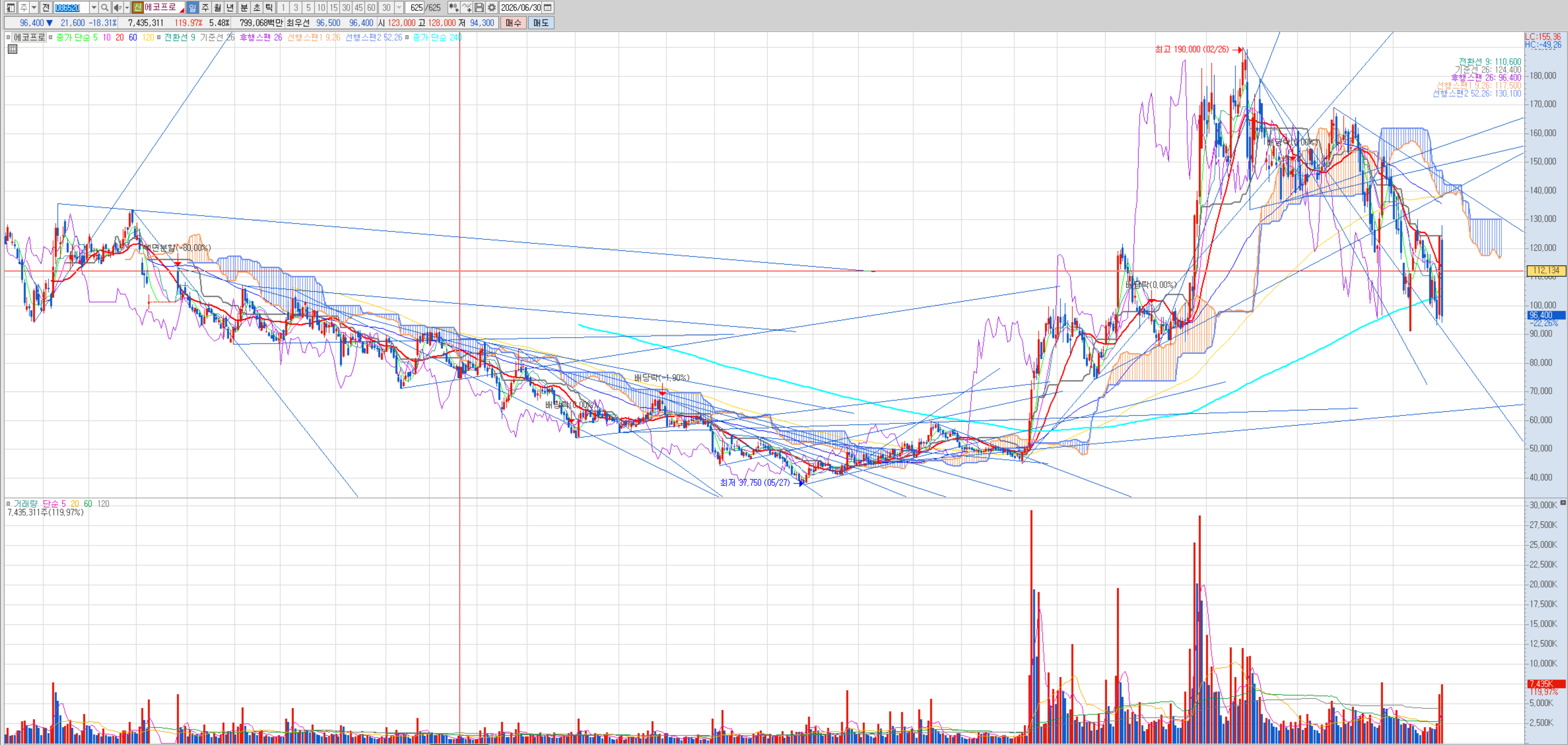Image resolution: width=1568 pixels, height=745 pixels.
Task: Click the 거래량 volume legend label
Action: (x=26, y=504)
